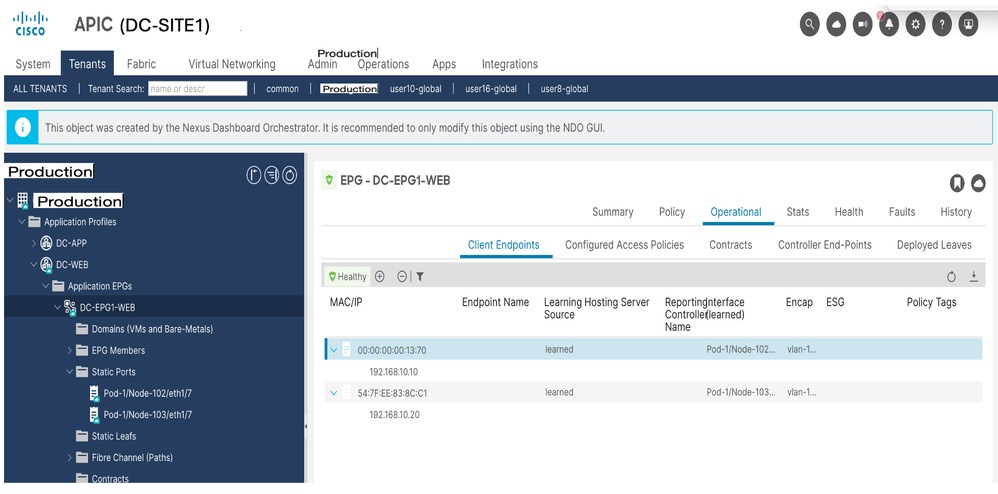
Task: Switch to the Contracts sub-tab
Action: point(731,245)
